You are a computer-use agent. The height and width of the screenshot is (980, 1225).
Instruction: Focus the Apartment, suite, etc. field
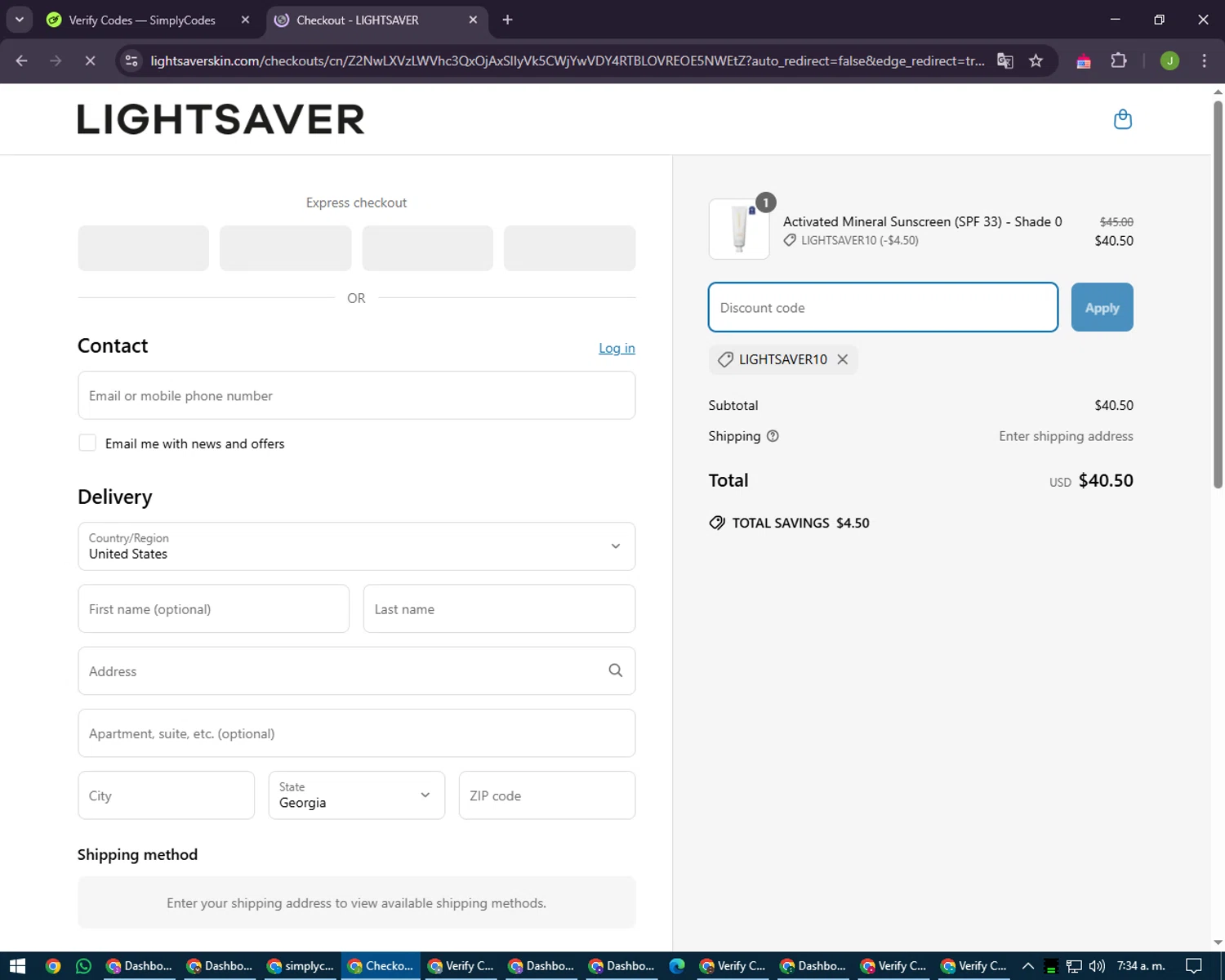(x=357, y=733)
